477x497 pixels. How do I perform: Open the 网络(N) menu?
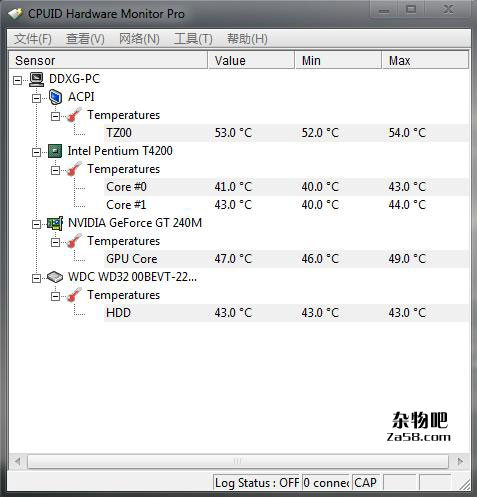coord(139,39)
